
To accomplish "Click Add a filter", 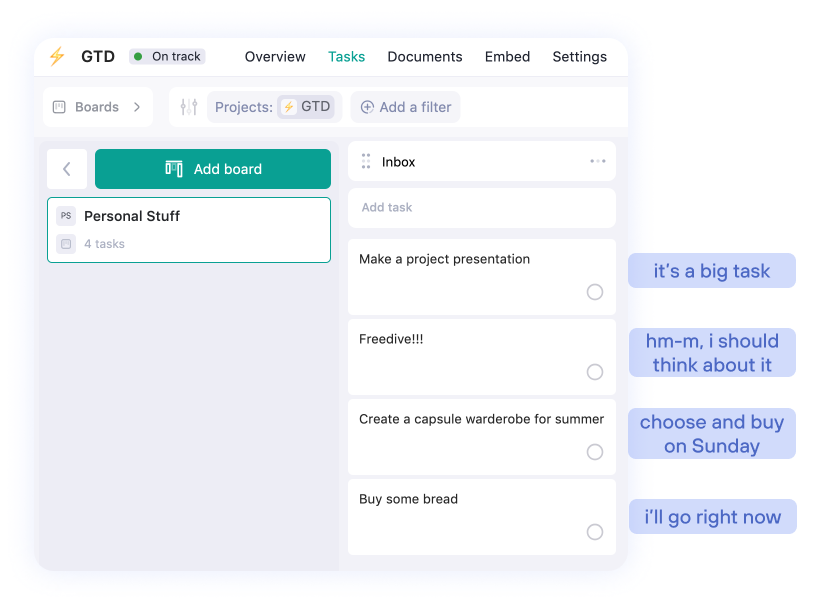I will click(405, 106).
